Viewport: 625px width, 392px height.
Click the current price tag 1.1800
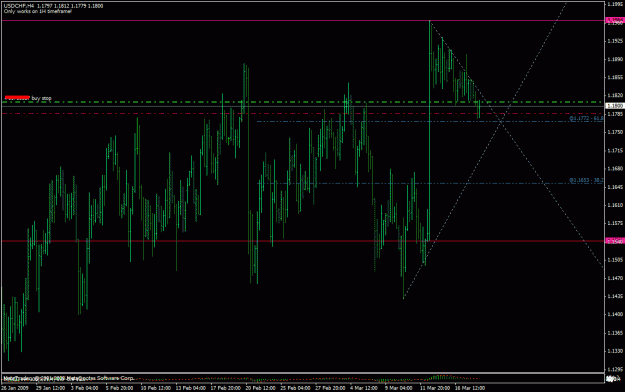(x=615, y=106)
